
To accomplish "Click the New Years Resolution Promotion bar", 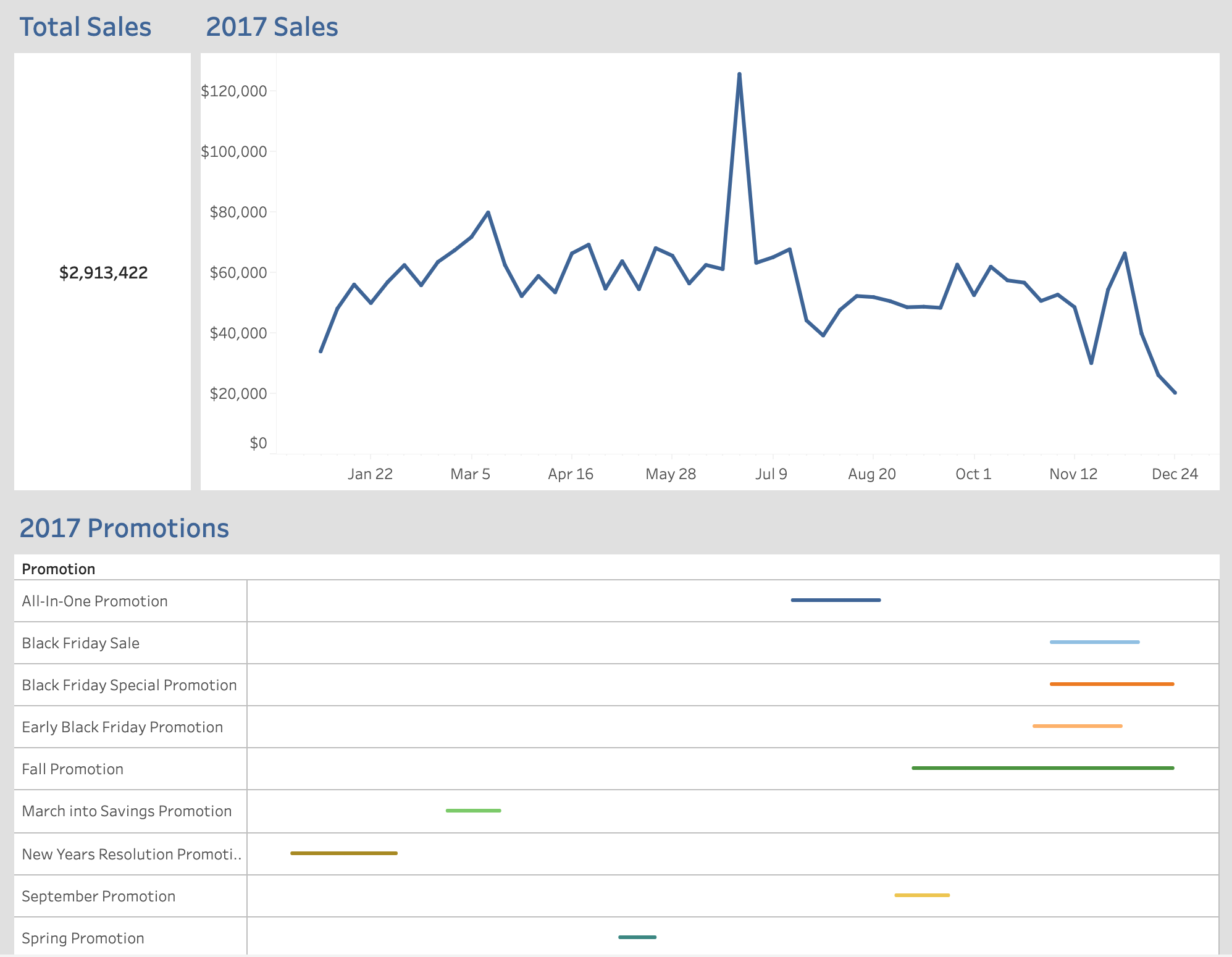I will click(x=344, y=853).
